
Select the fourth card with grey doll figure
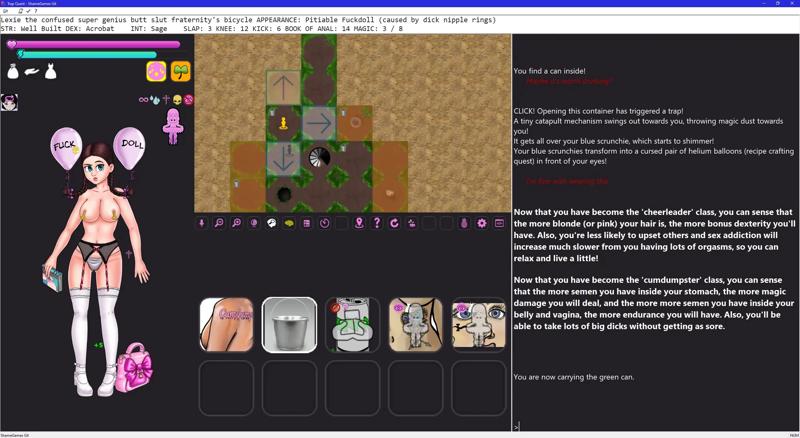coord(415,325)
